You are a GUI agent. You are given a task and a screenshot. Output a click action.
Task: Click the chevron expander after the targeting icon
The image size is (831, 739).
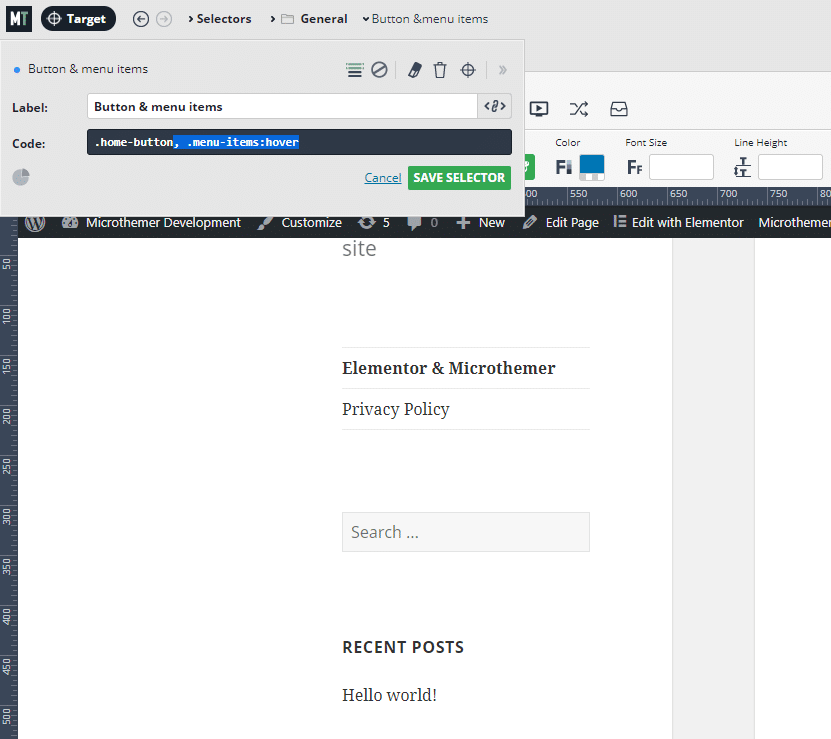[x=501, y=70]
